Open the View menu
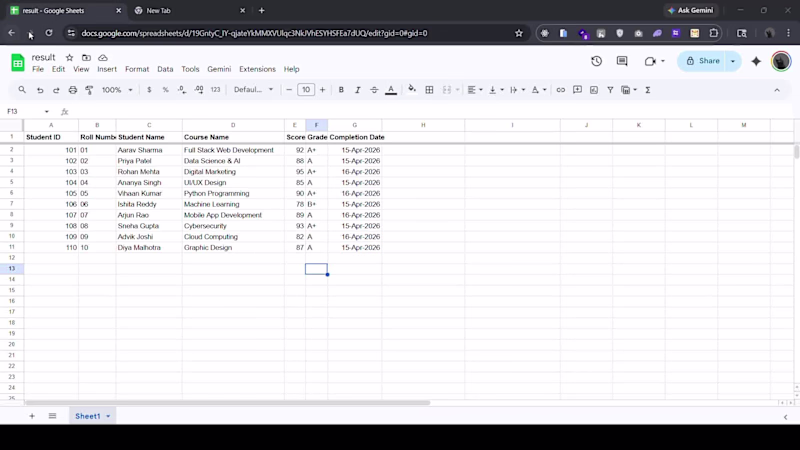Screen dimensions: 800x450 81,69
